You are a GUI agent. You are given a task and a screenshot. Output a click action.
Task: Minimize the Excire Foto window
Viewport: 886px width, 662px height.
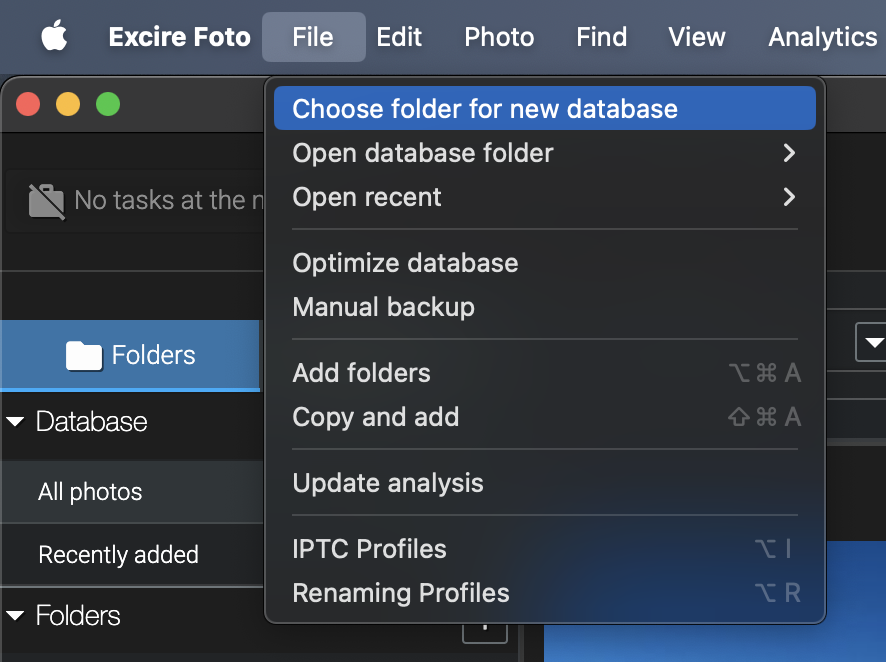click(x=68, y=104)
